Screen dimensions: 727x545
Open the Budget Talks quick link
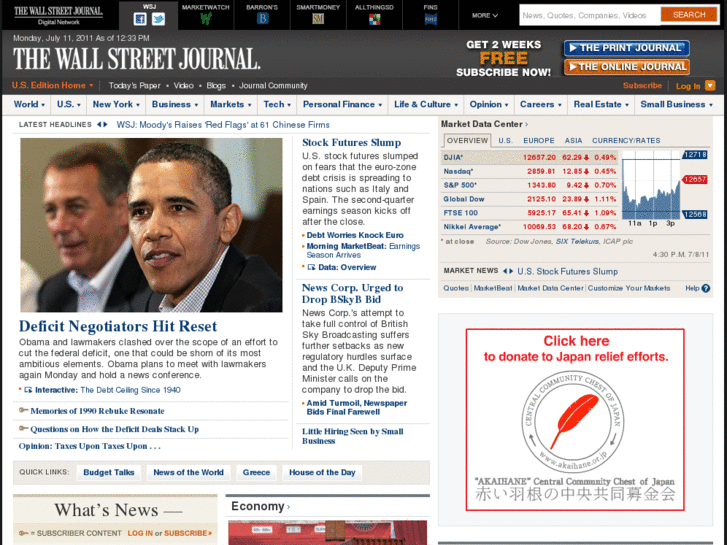[108, 472]
